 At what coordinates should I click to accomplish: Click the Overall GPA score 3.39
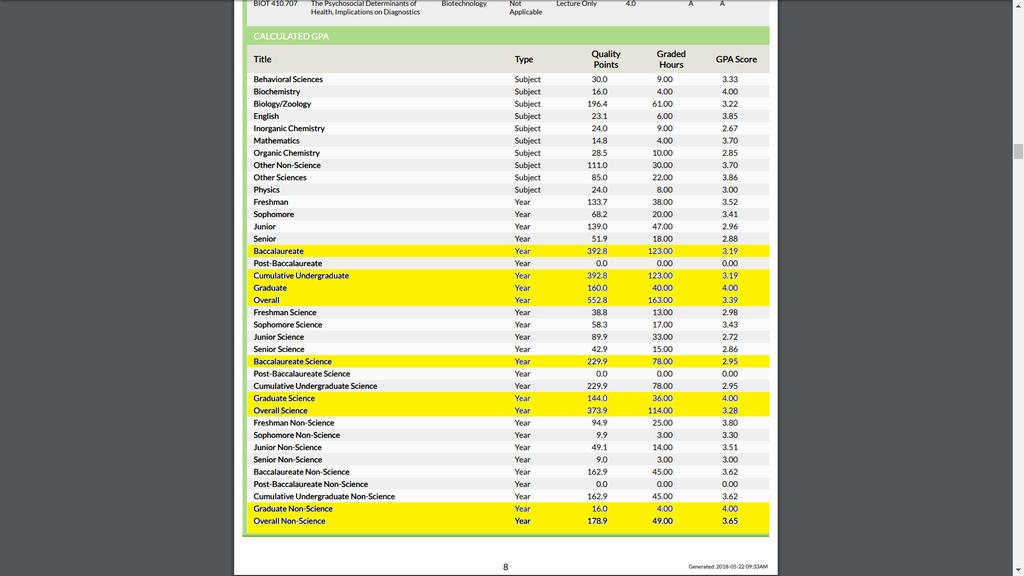pyautogui.click(x=729, y=300)
